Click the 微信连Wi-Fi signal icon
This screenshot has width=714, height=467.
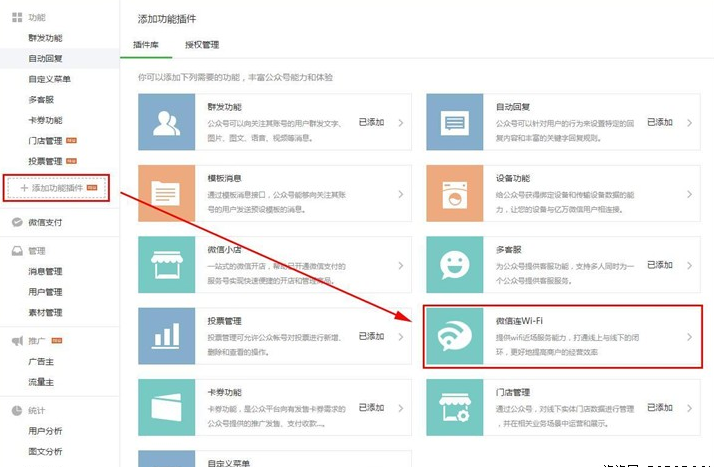pos(454,336)
